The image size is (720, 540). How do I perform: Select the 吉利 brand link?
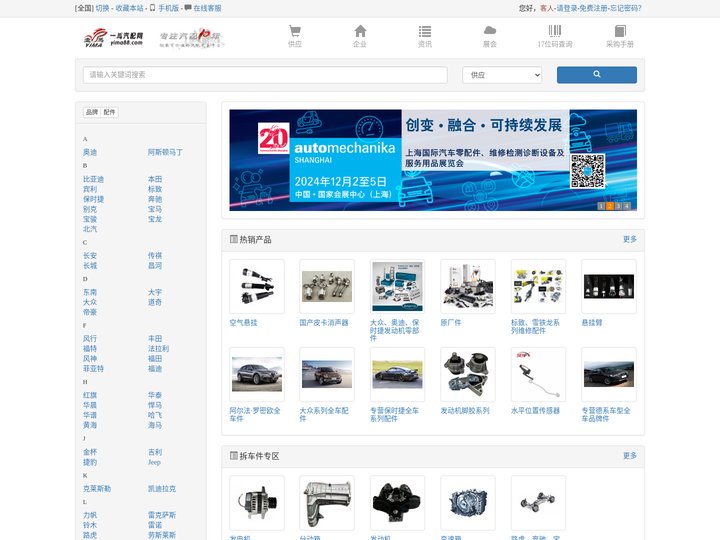(155, 452)
